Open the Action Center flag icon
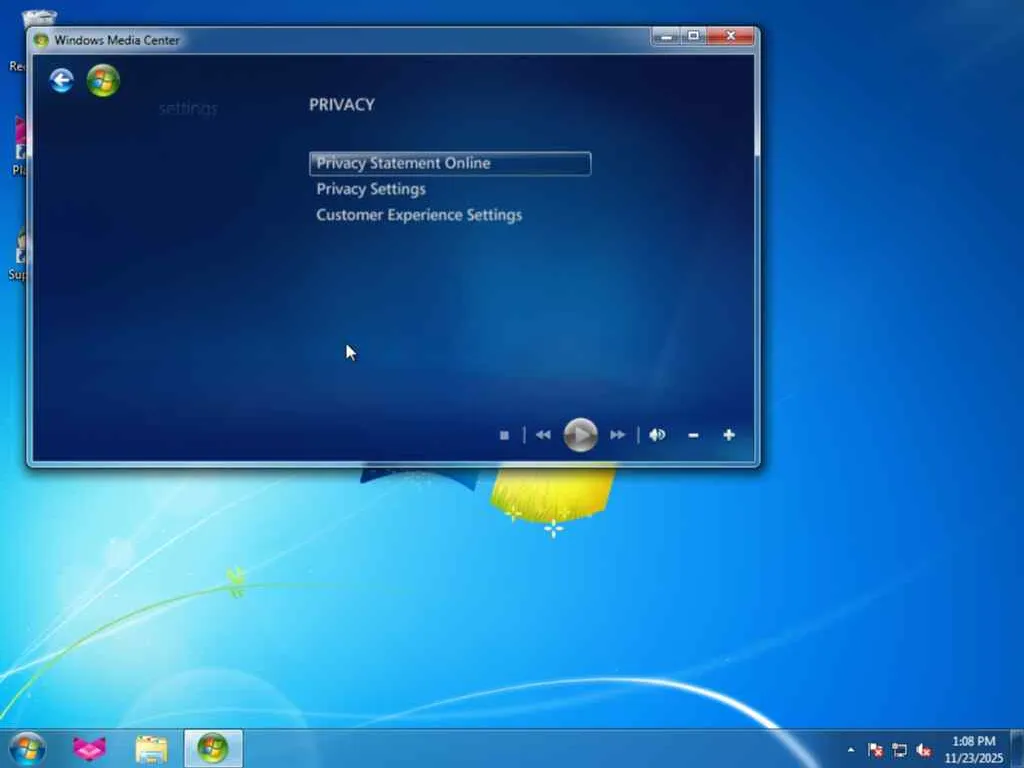Viewport: 1024px width, 768px height. (x=875, y=750)
